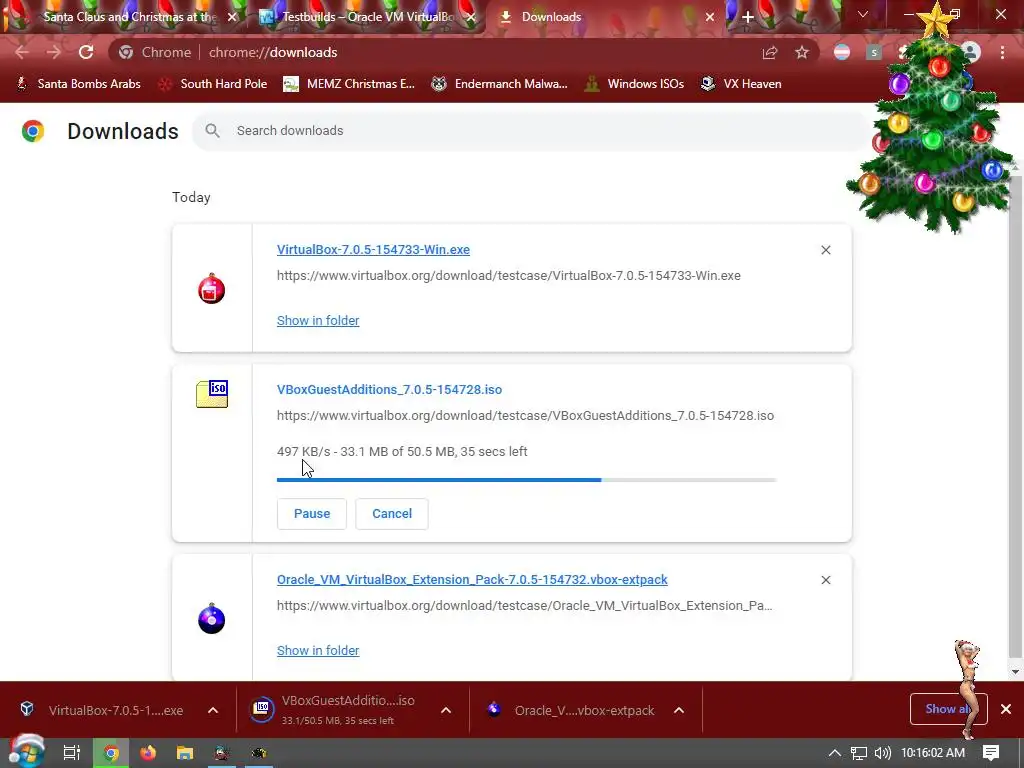Click the extension pack purple ornament icon
The image size is (1024, 768).
tap(212, 618)
